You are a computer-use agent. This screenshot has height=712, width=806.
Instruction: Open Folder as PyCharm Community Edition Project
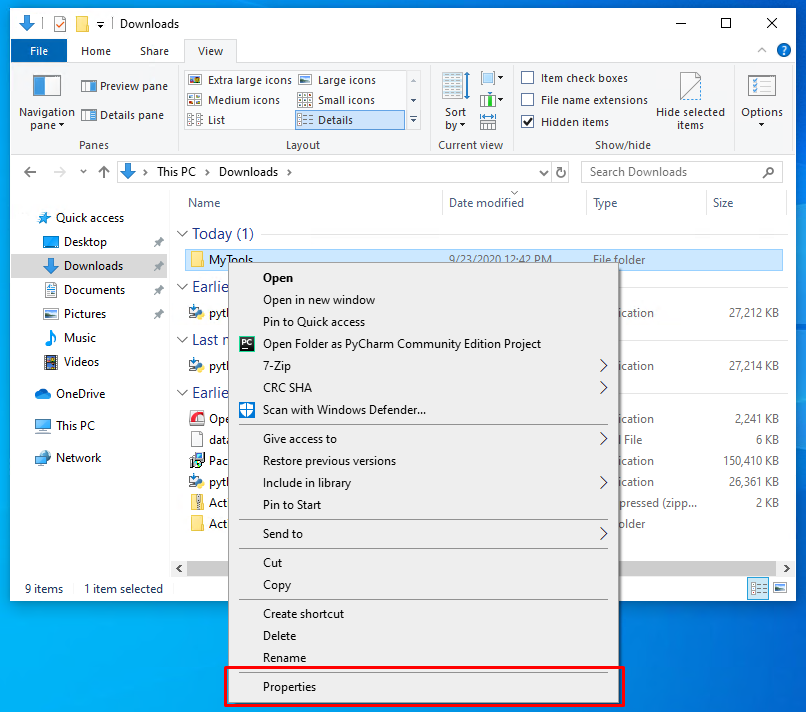coord(401,343)
